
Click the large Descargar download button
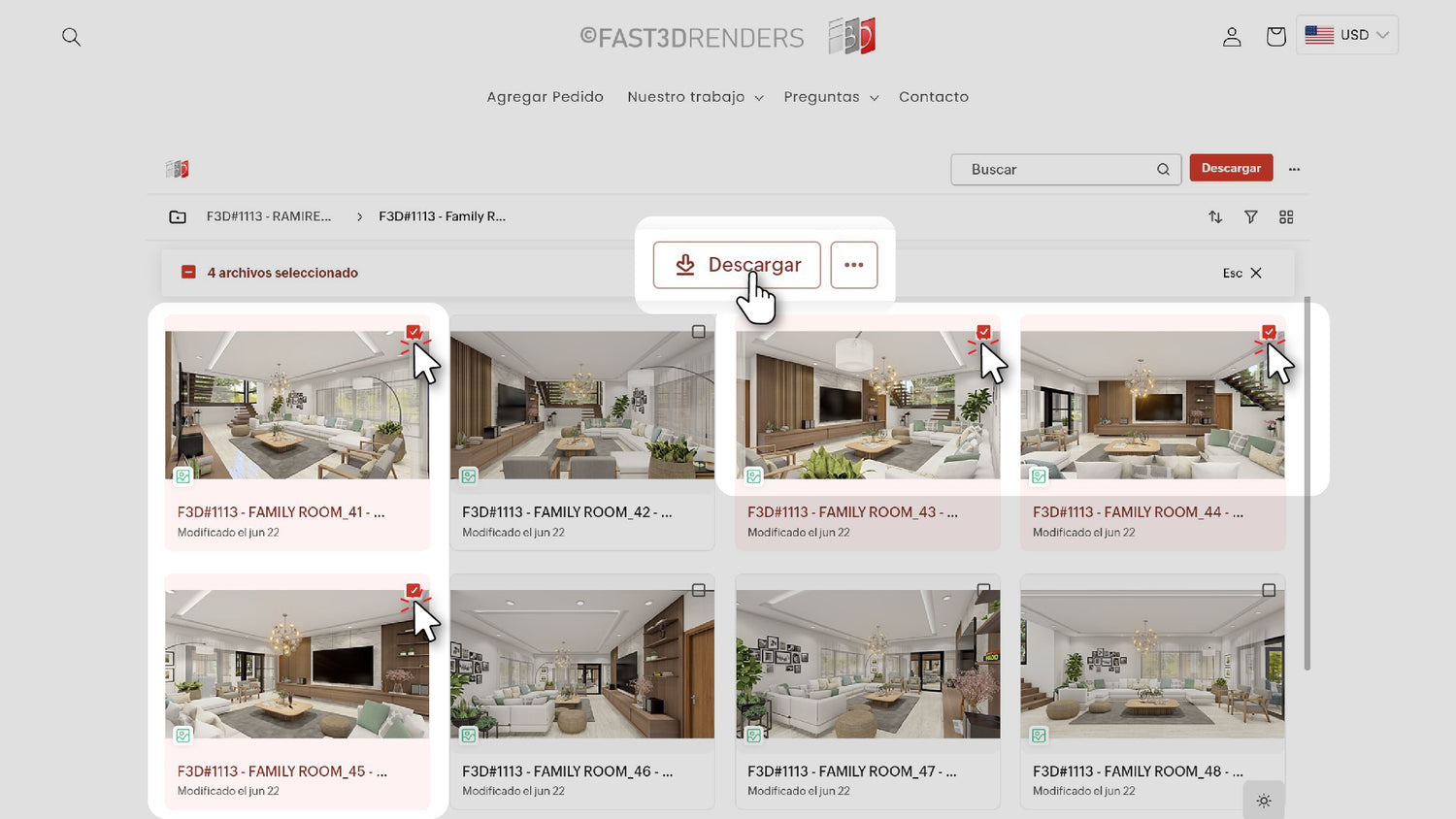coord(737,265)
